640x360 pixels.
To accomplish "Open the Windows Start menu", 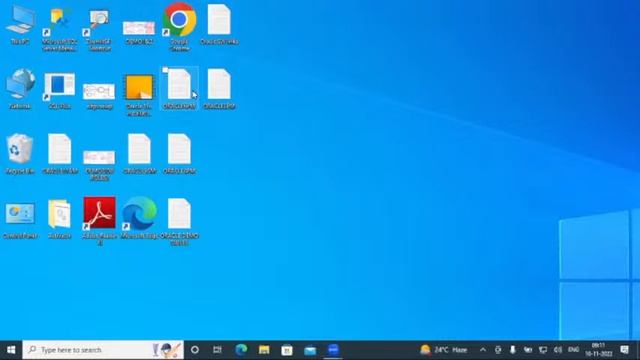I will (x=11, y=350).
